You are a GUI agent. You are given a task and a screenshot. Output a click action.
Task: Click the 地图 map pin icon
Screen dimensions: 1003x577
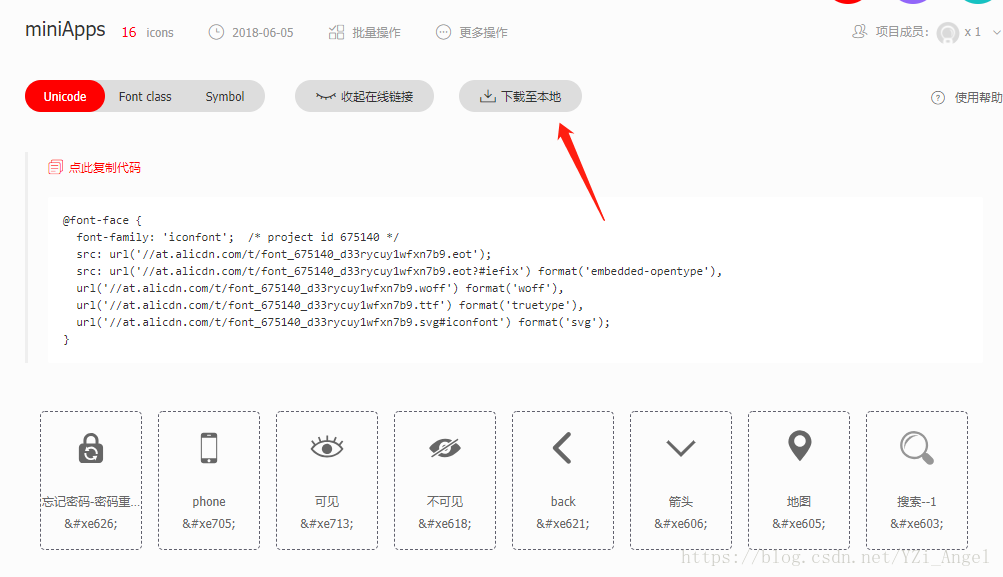coord(800,446)
